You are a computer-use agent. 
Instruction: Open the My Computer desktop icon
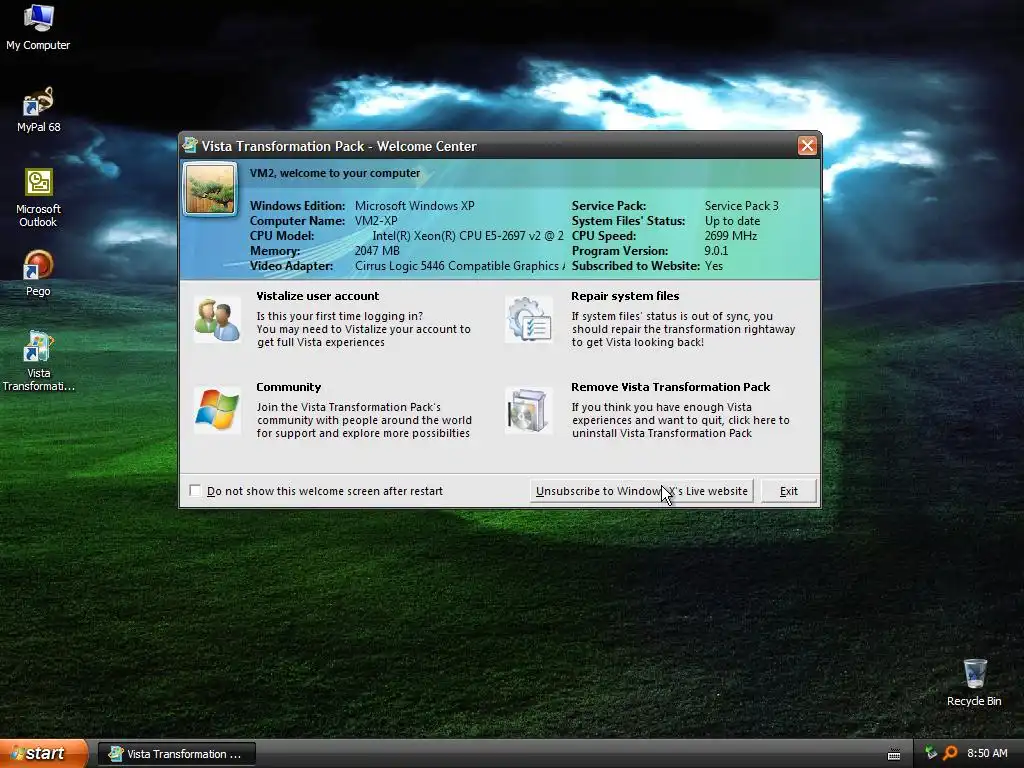[x=38, y=27]
